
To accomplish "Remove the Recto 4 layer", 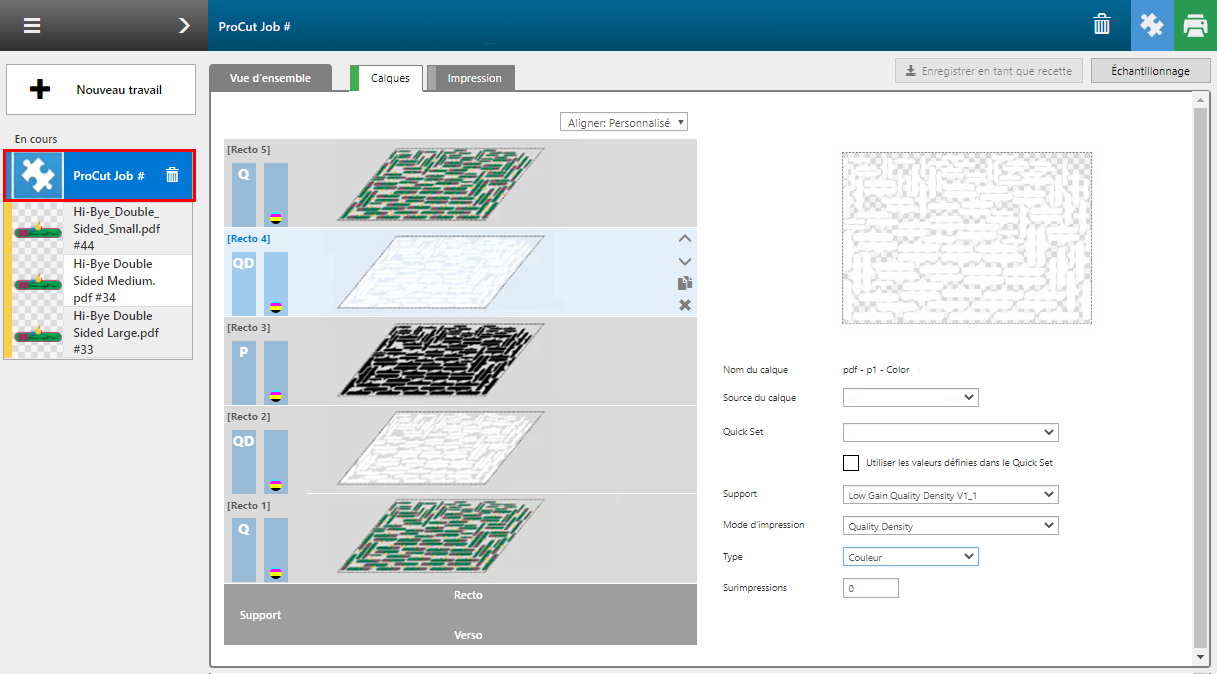I will 685,305.
